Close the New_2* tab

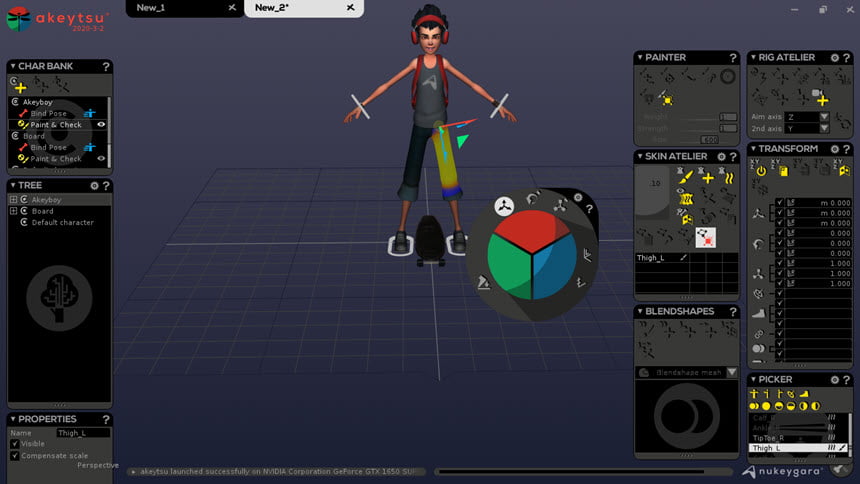tap(350, 8)
